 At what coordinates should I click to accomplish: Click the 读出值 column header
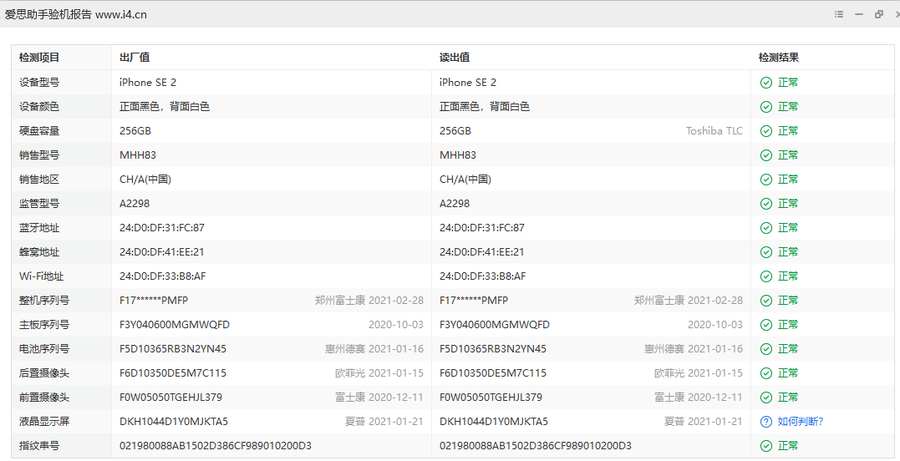[455, 58]
